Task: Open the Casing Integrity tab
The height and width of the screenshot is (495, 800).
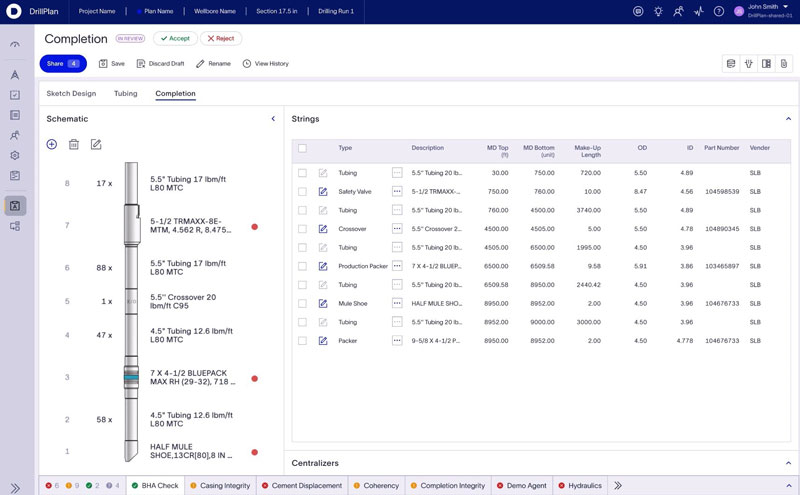Action: point(220,486)
